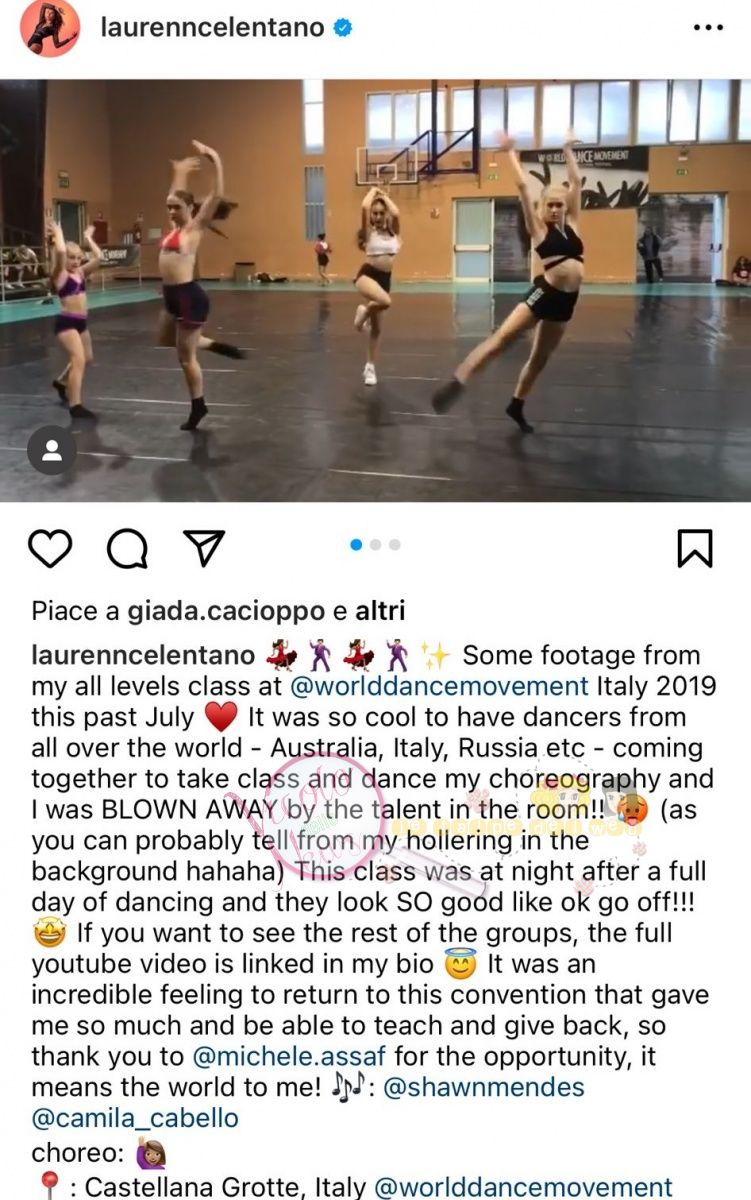Open the @worlddancemovement mention in the caption

tap(439, 687)
